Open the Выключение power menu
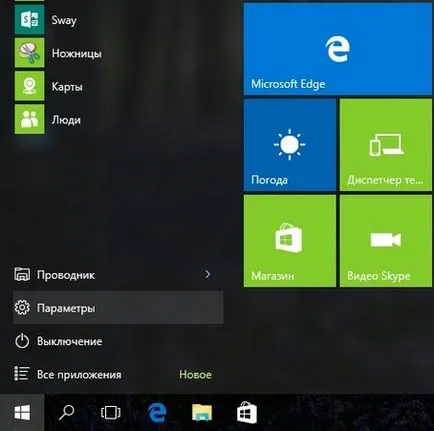The height and width of the screenshot is (431, 434). (x=118, y=341)
